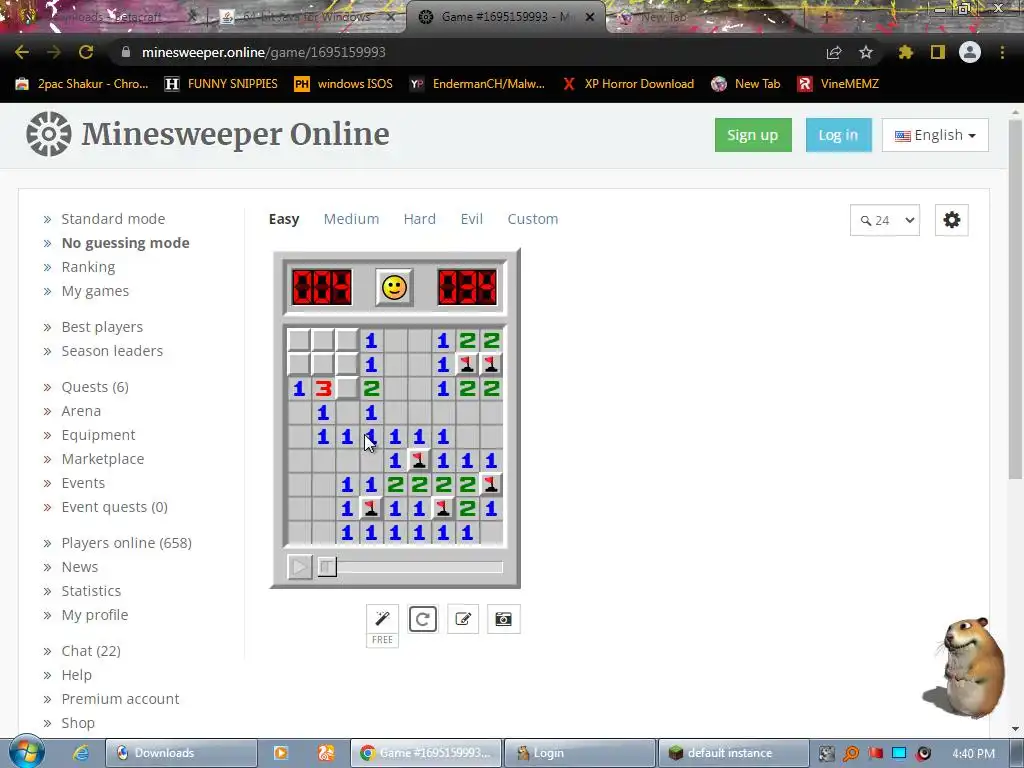Screen dimensions: 1024x768
Task: Open the Windows Start orb
Action: pos(27,752)
